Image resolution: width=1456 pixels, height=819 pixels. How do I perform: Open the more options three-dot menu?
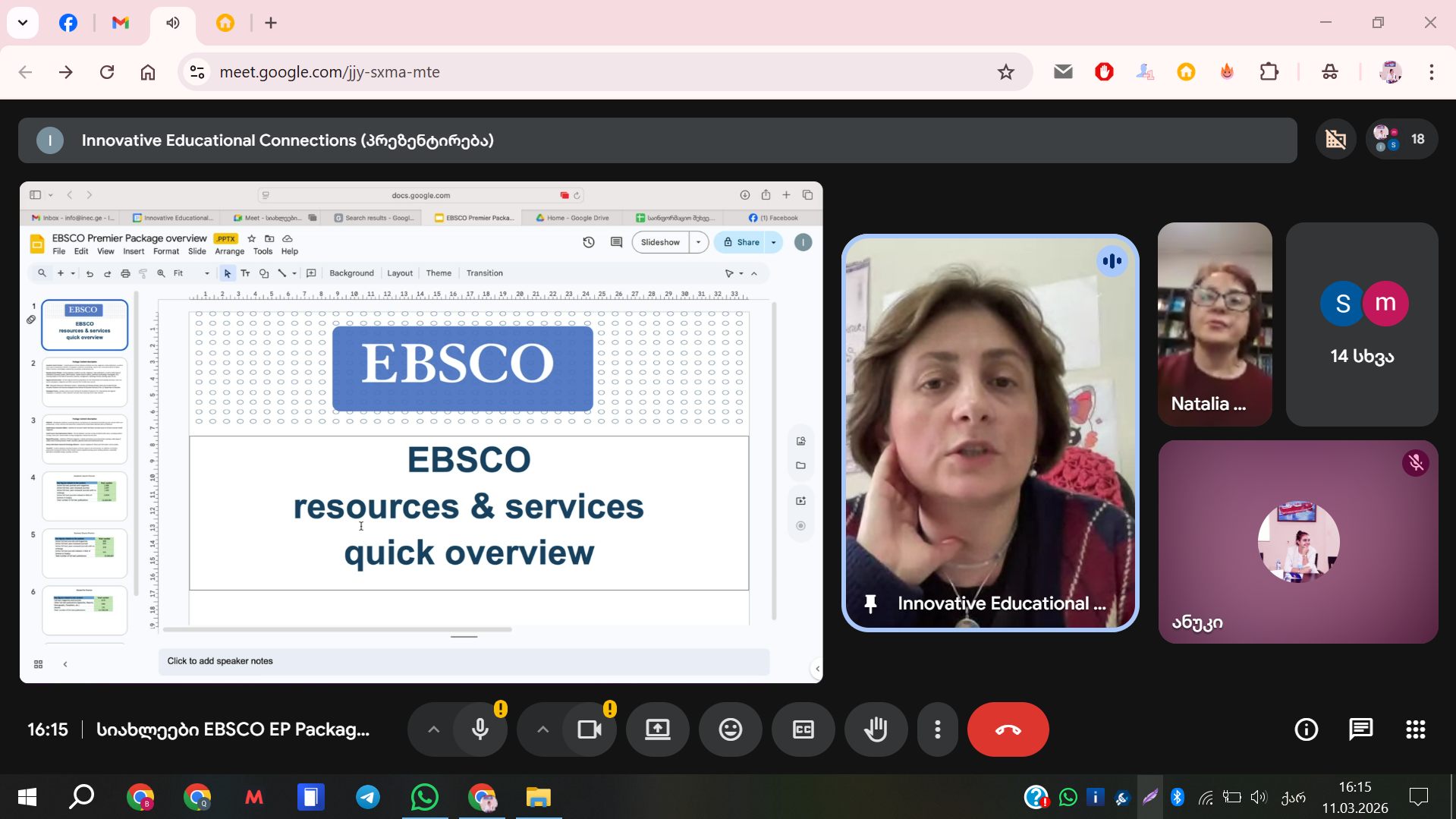tap(938, 729)
